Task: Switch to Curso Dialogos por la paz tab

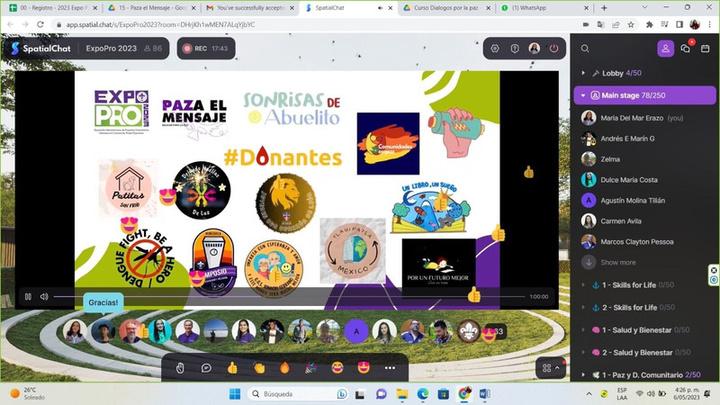Action: pos(446,8)
